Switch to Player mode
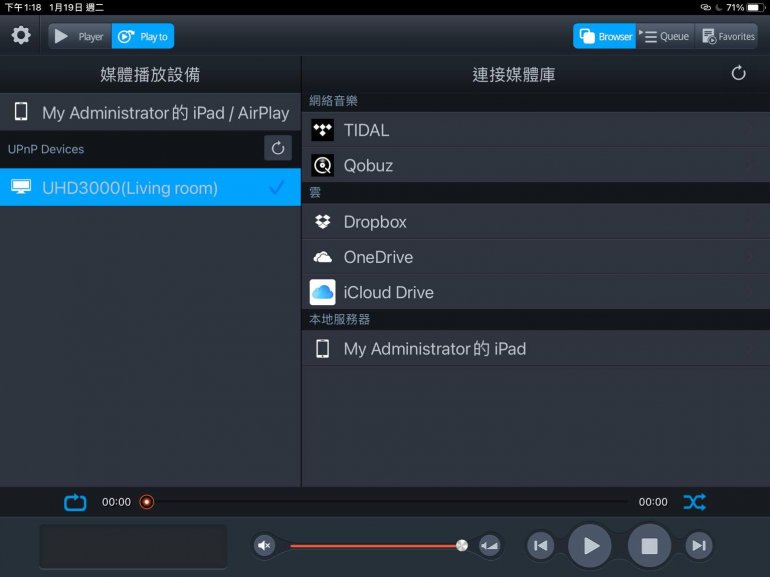Screen dimensions: 770x577 pyautogui.click(x=80, y=36)
